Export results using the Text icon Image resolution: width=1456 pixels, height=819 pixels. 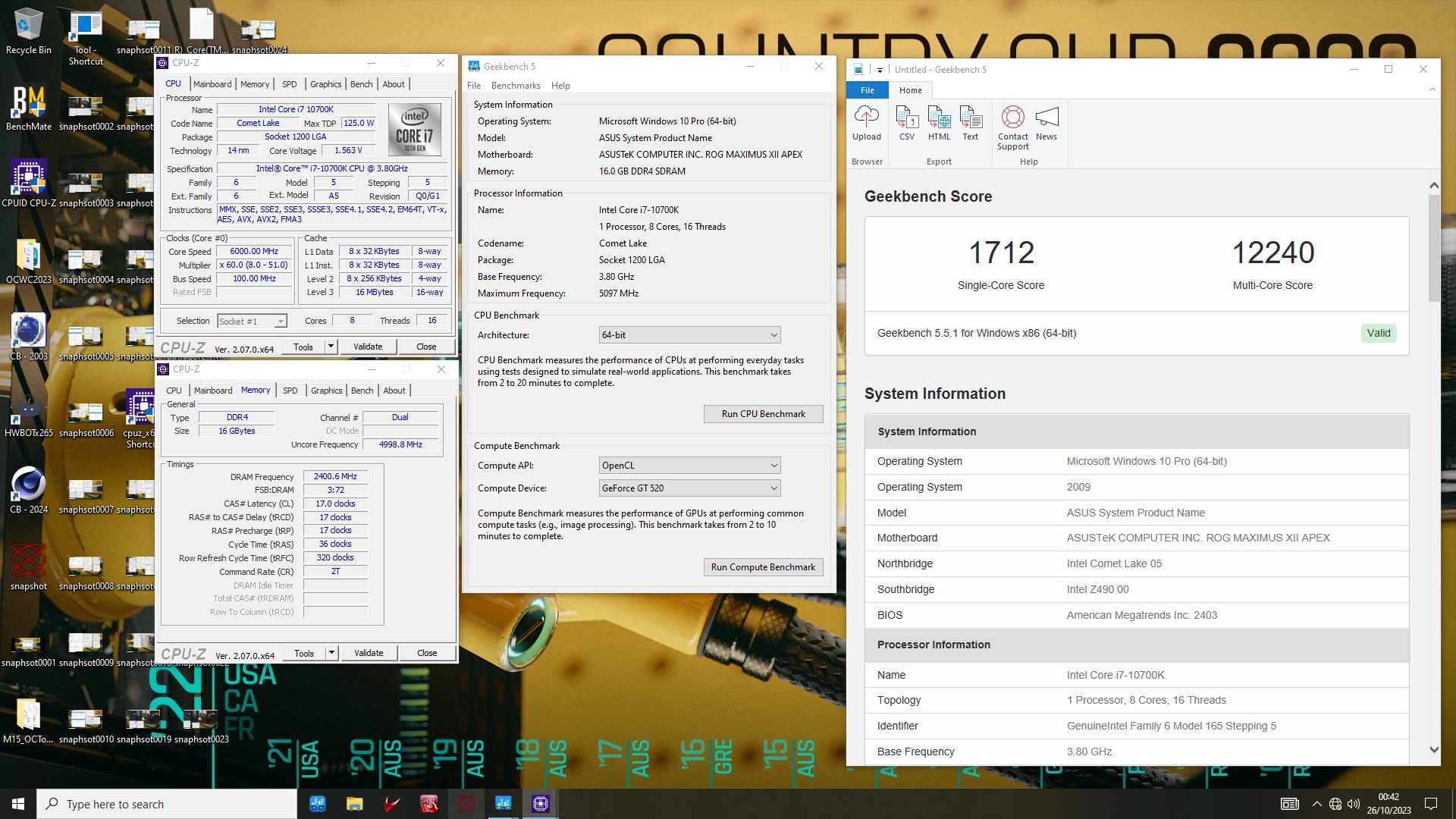971,123
